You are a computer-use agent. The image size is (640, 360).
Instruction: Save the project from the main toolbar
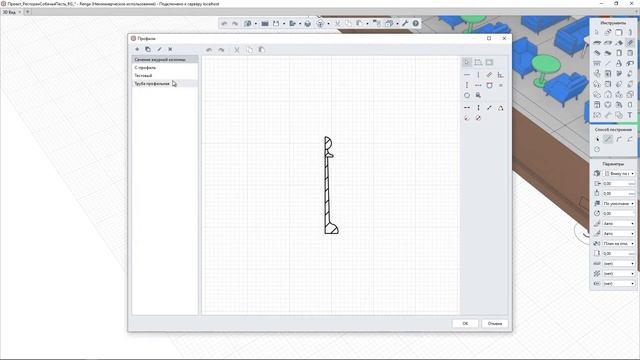coord(276,24)
